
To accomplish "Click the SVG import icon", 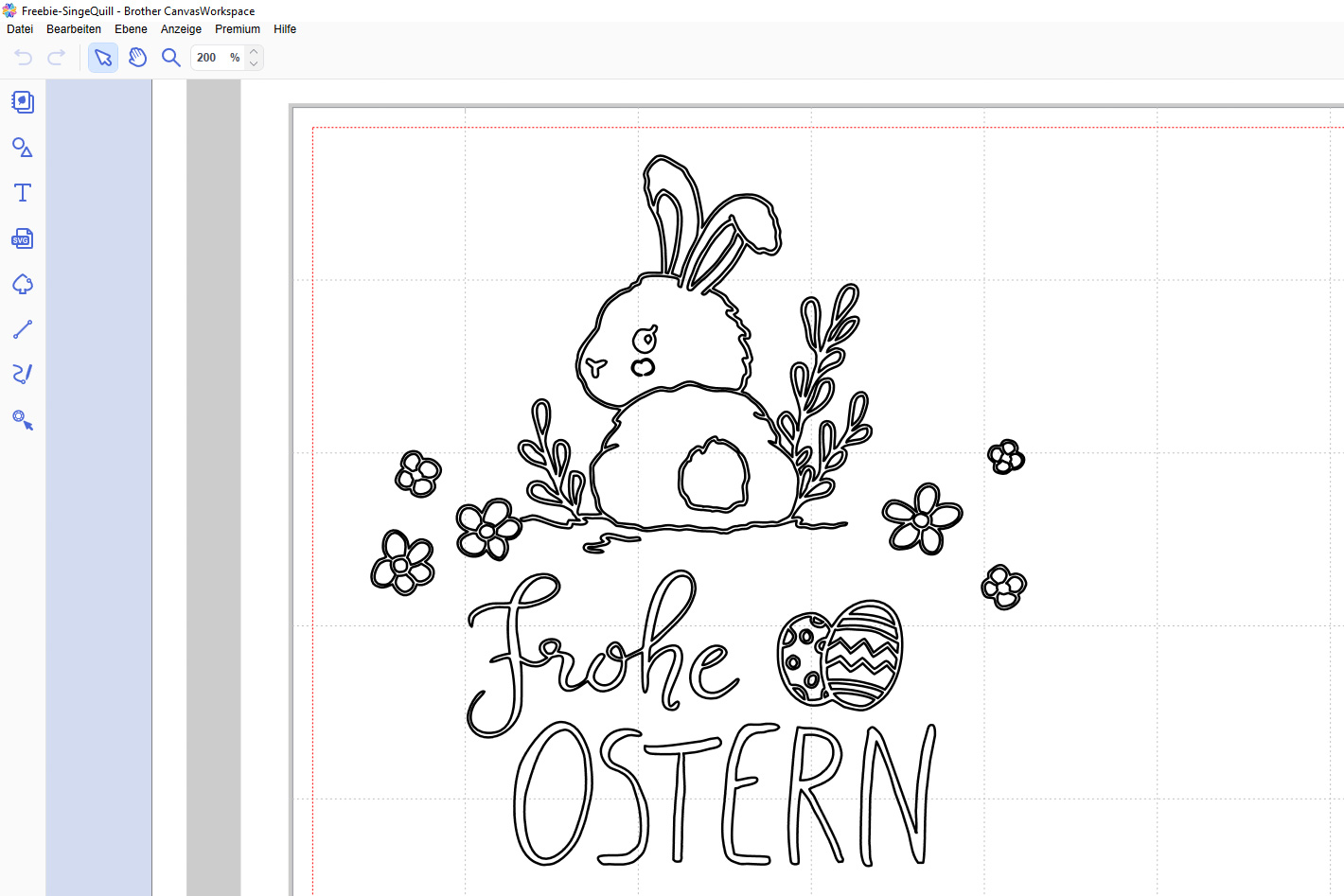I will tap(23, 238).
